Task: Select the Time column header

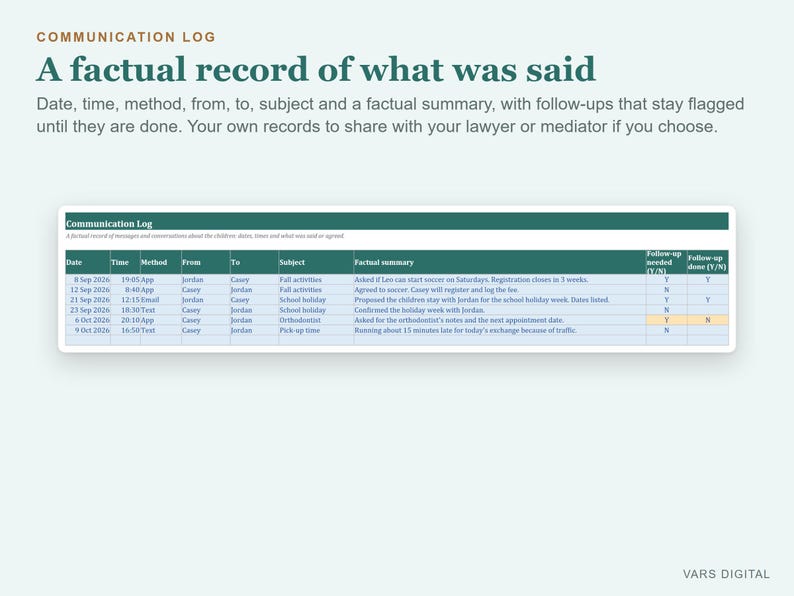Action: tap(125, 262)
